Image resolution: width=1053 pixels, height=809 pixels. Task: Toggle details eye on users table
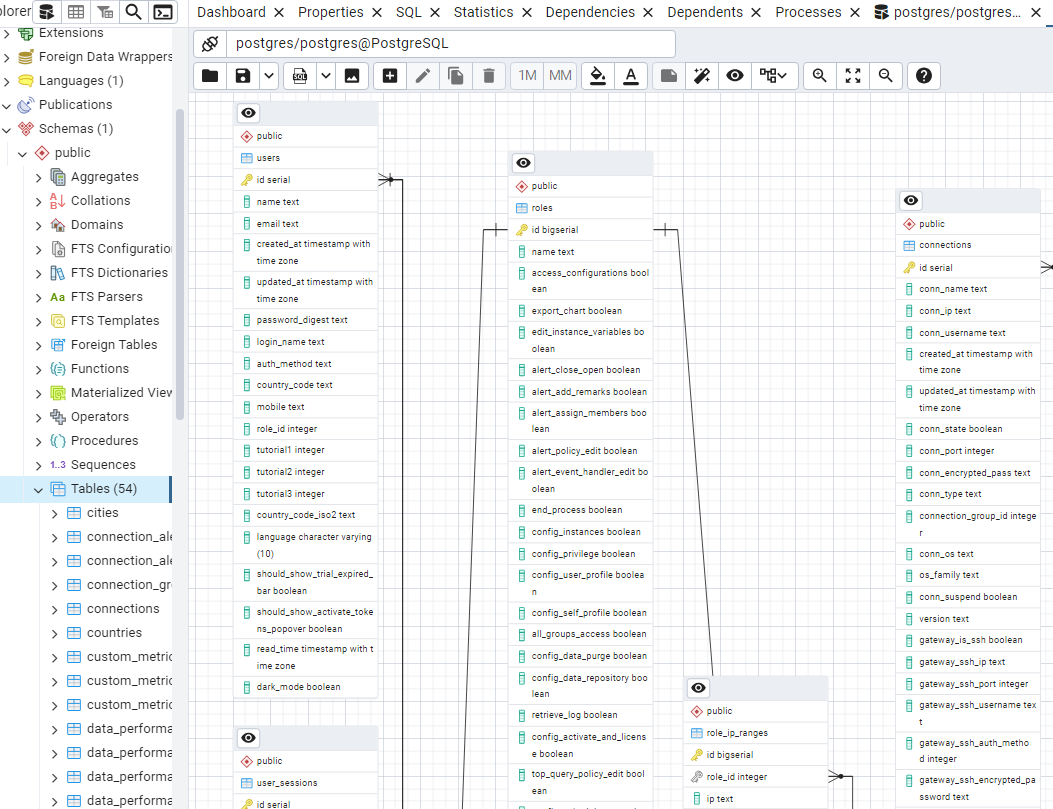[248, 113]
